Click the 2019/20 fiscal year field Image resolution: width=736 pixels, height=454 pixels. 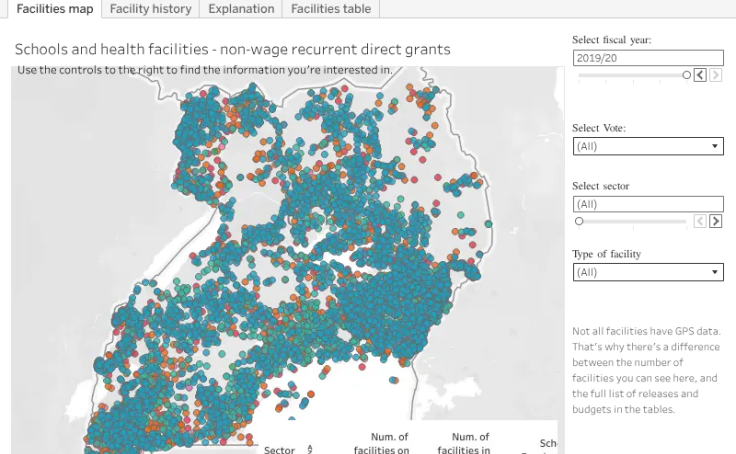[x=648, y=58]
